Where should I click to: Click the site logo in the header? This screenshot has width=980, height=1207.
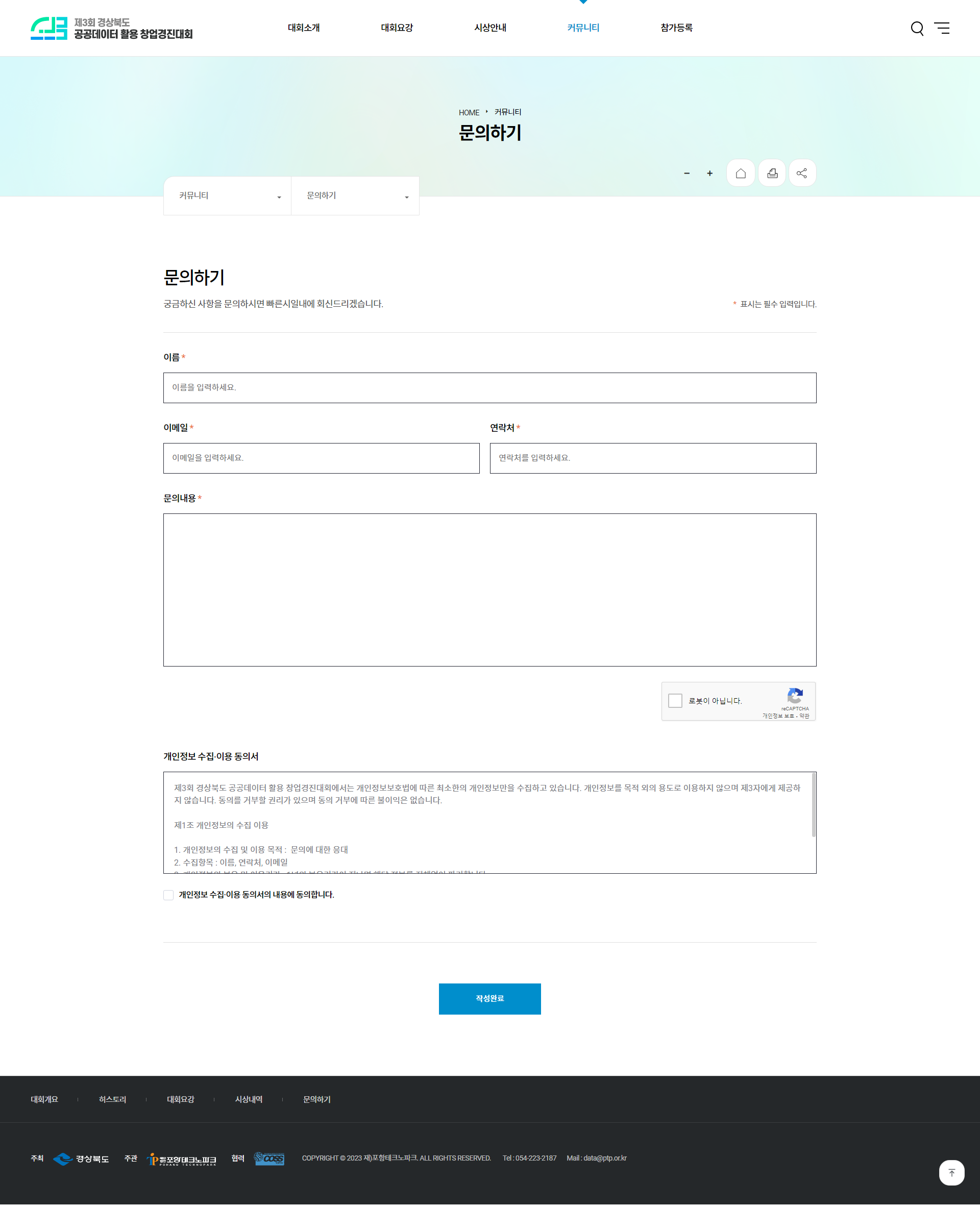click(112, 28)
